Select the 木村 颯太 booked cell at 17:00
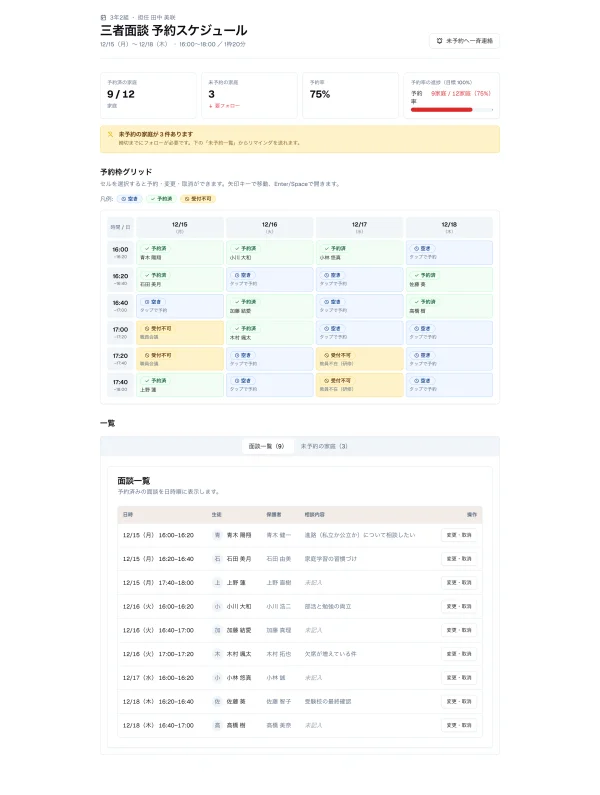This screenshot has height=795, width=600. point(270,333)
